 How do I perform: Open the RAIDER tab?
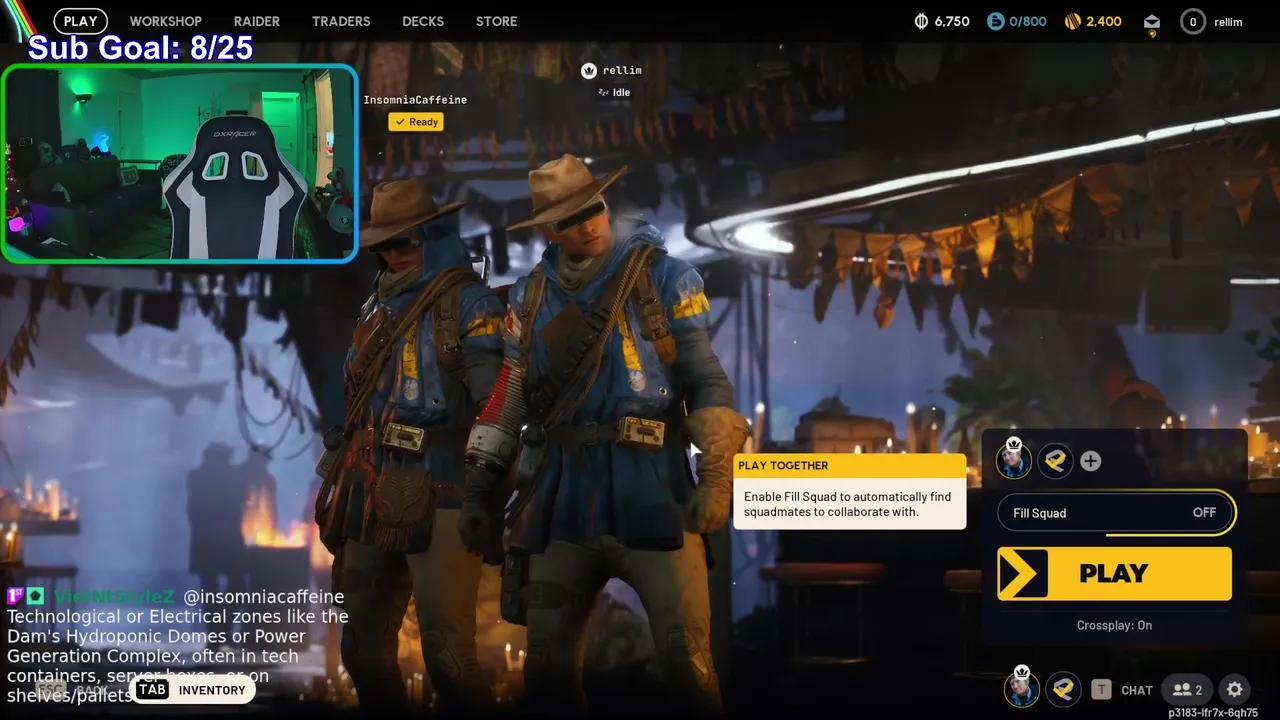[x=257, y=21]
